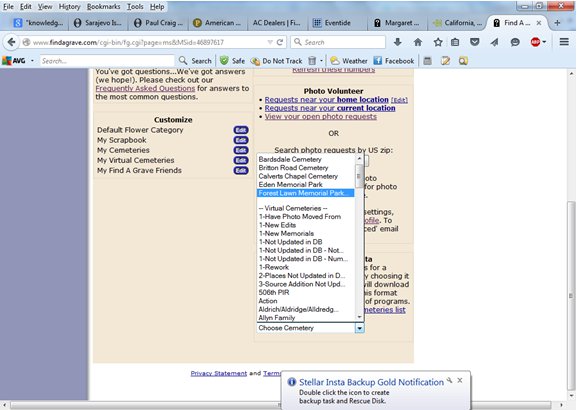Edit My Virtual Cemeteries
Image resolution: width=577 pixels, height=410 pixels.
click(241, 160)
